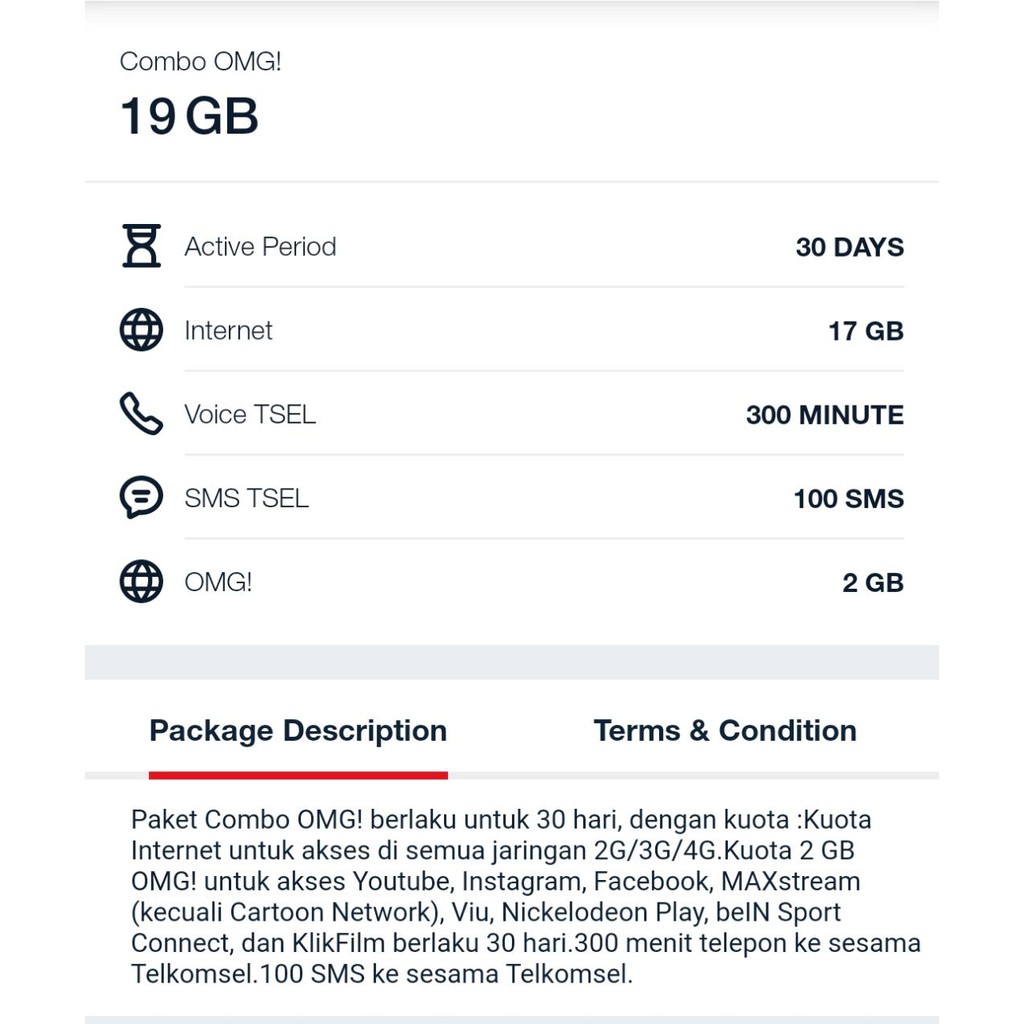1024x1024 pixels.
Task: Open the Package Description tab
Action: (x=297, y=730)
